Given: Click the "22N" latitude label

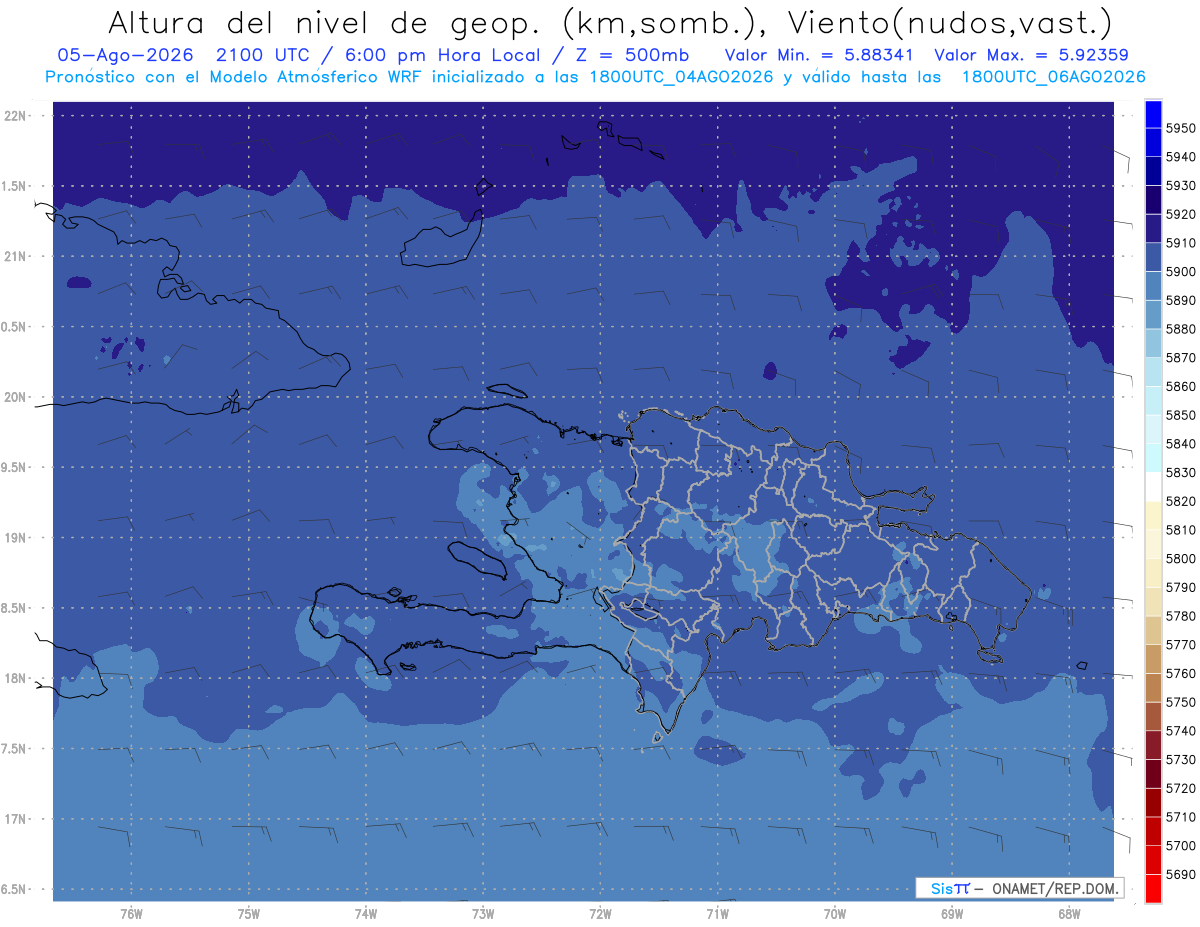Looking at the screenshot, I should (15, 115).
